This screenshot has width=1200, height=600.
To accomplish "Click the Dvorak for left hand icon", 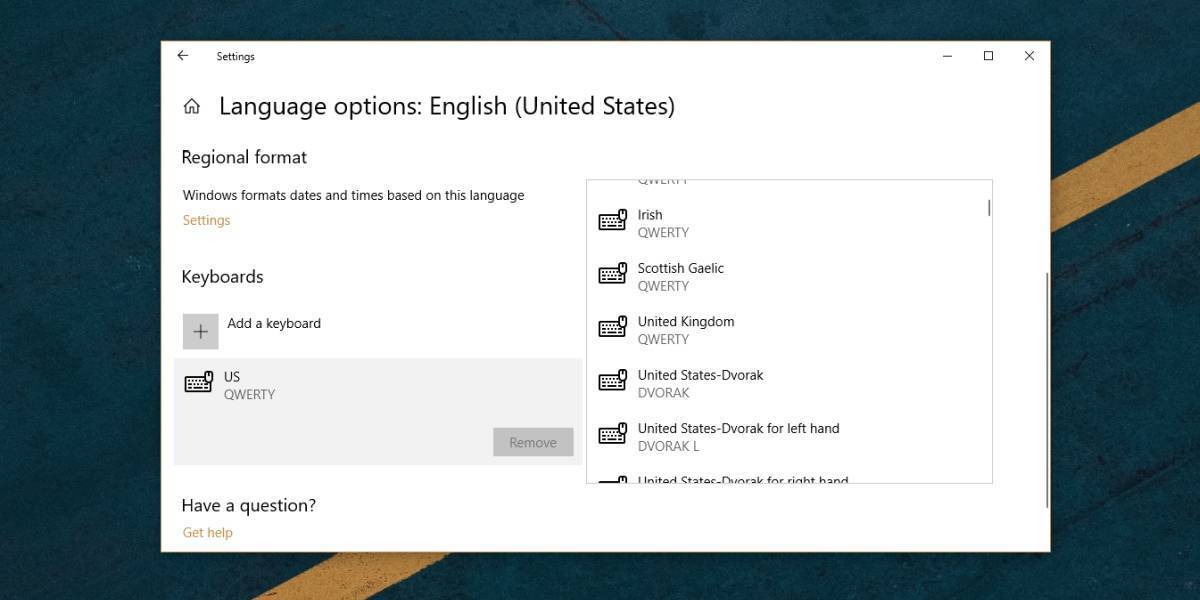I will coord(612,435).
